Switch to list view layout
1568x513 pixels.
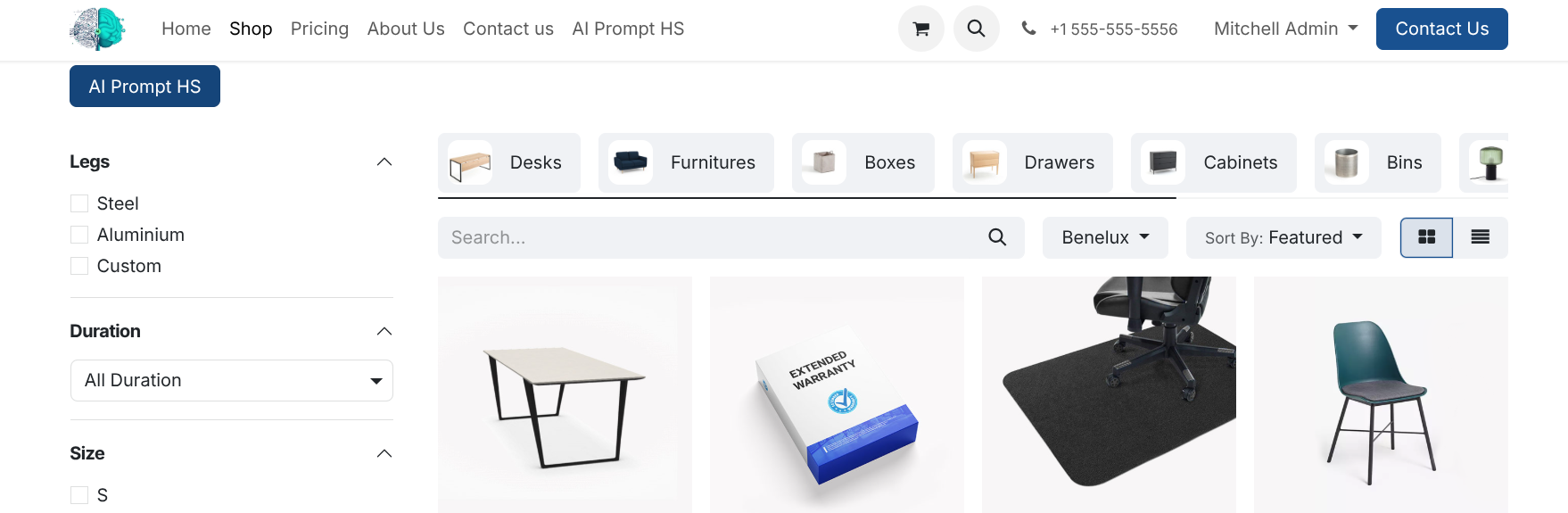(1480, 237)
